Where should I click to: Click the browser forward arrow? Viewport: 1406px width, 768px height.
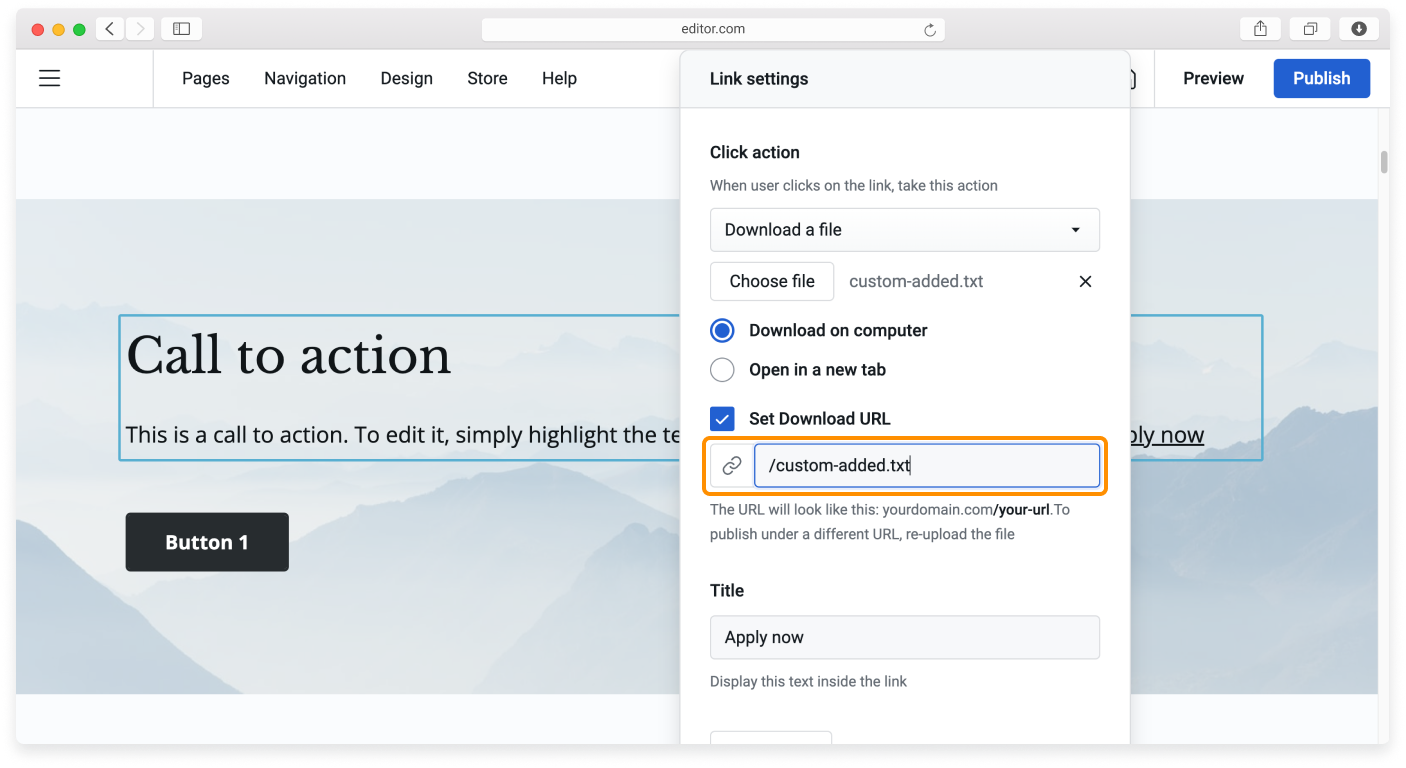(140, 29)
